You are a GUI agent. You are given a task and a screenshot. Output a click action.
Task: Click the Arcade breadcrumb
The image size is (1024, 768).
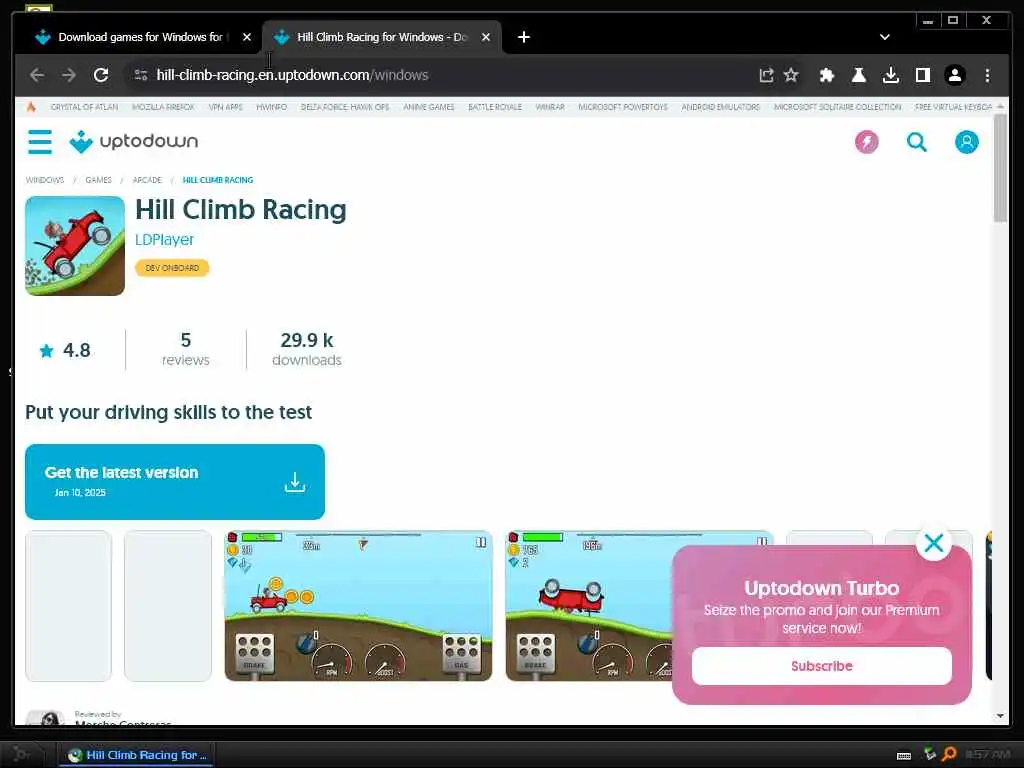pos(147,180)
